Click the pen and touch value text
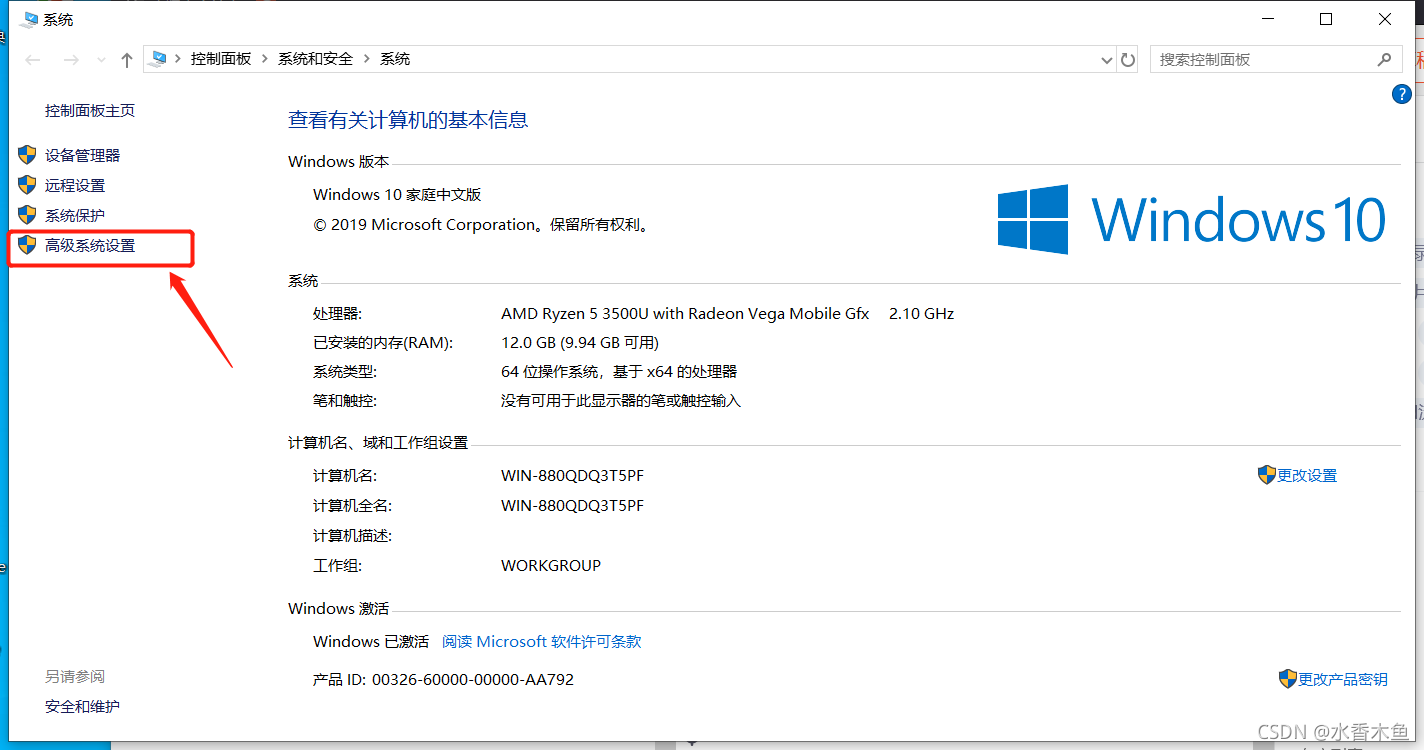Viewport: 1424px width, 750px height. point(621,401)
